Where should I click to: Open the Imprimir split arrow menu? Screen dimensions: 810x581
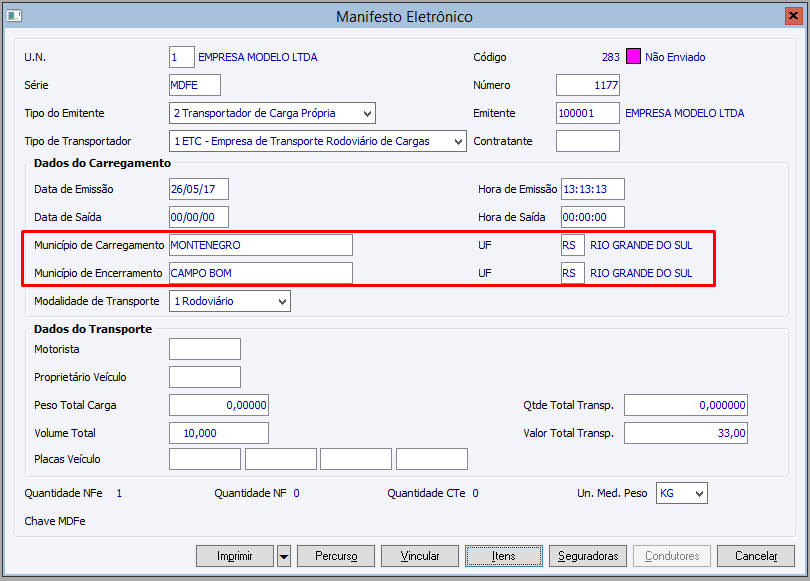tap(284, 556)
